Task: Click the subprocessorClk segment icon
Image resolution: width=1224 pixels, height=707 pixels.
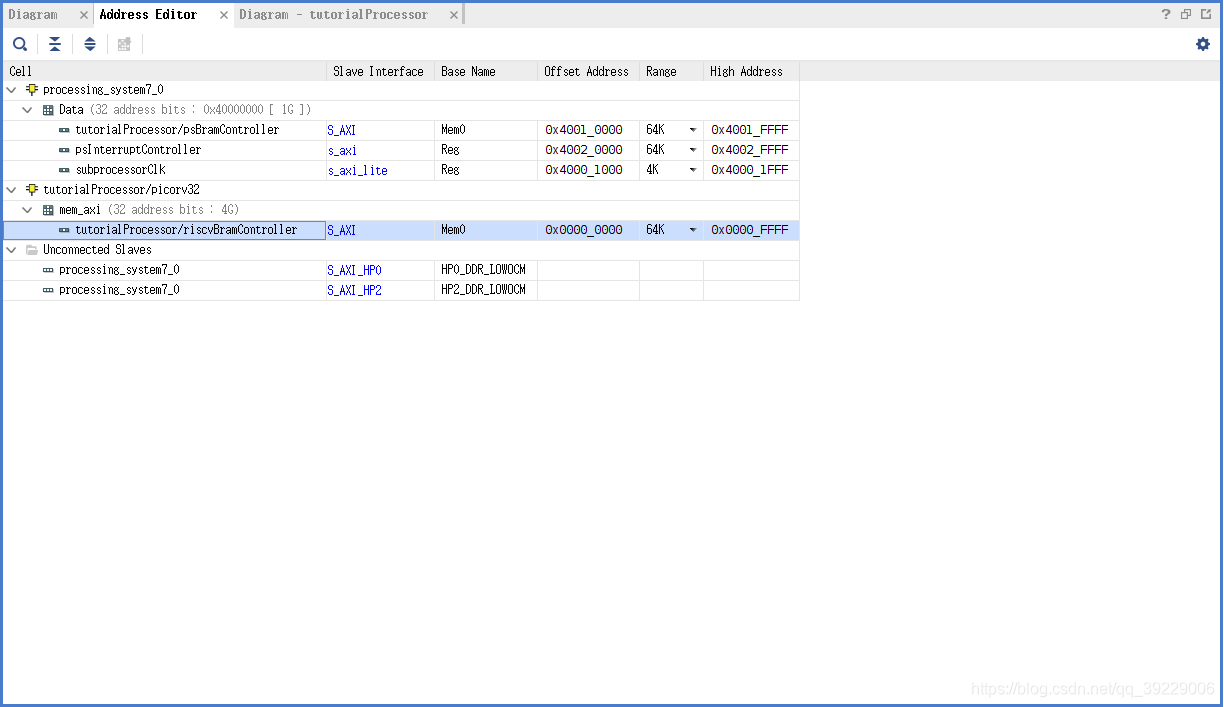Action: pyautogui.click(x=64, y=170)
